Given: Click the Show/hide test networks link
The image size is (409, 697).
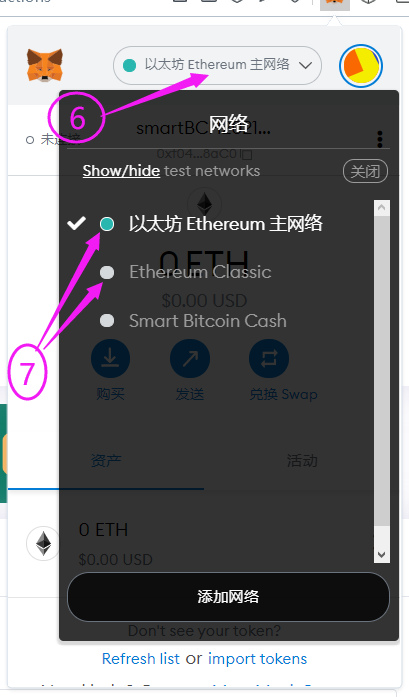Looking at the screenshot, I should tap(121, 171).
